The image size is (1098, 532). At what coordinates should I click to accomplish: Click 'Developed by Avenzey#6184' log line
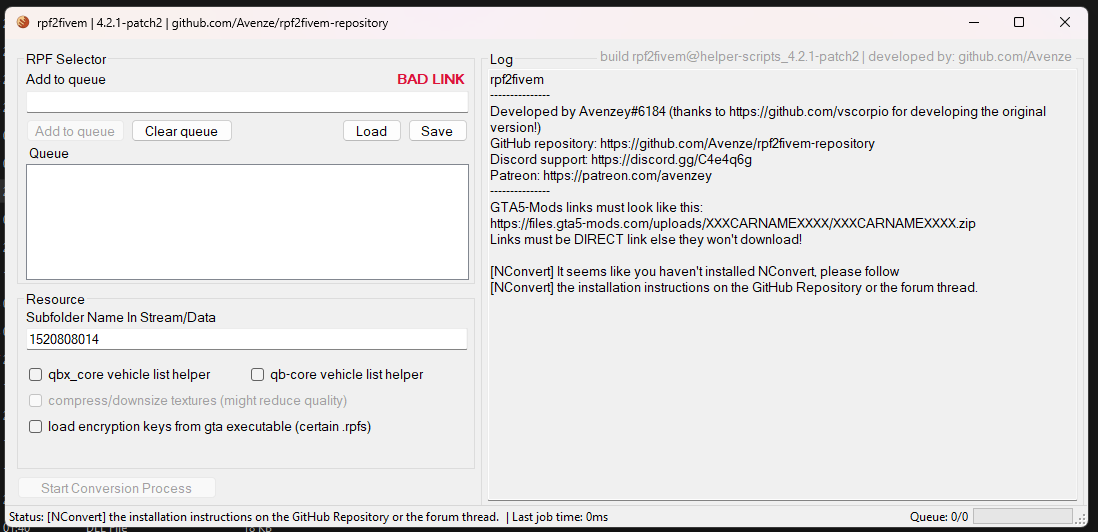[x=767, y=119]
